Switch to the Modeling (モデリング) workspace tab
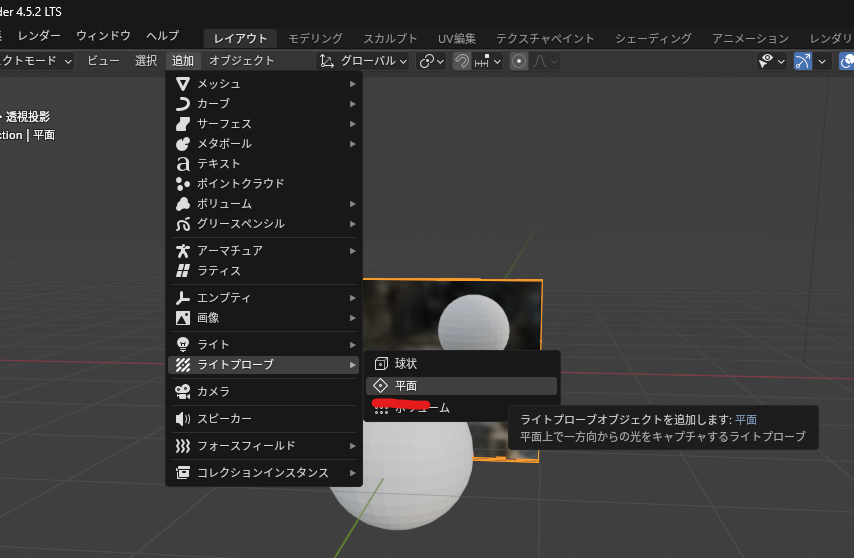Viewport: 854px width, 558px height. [x=315, y=38]
